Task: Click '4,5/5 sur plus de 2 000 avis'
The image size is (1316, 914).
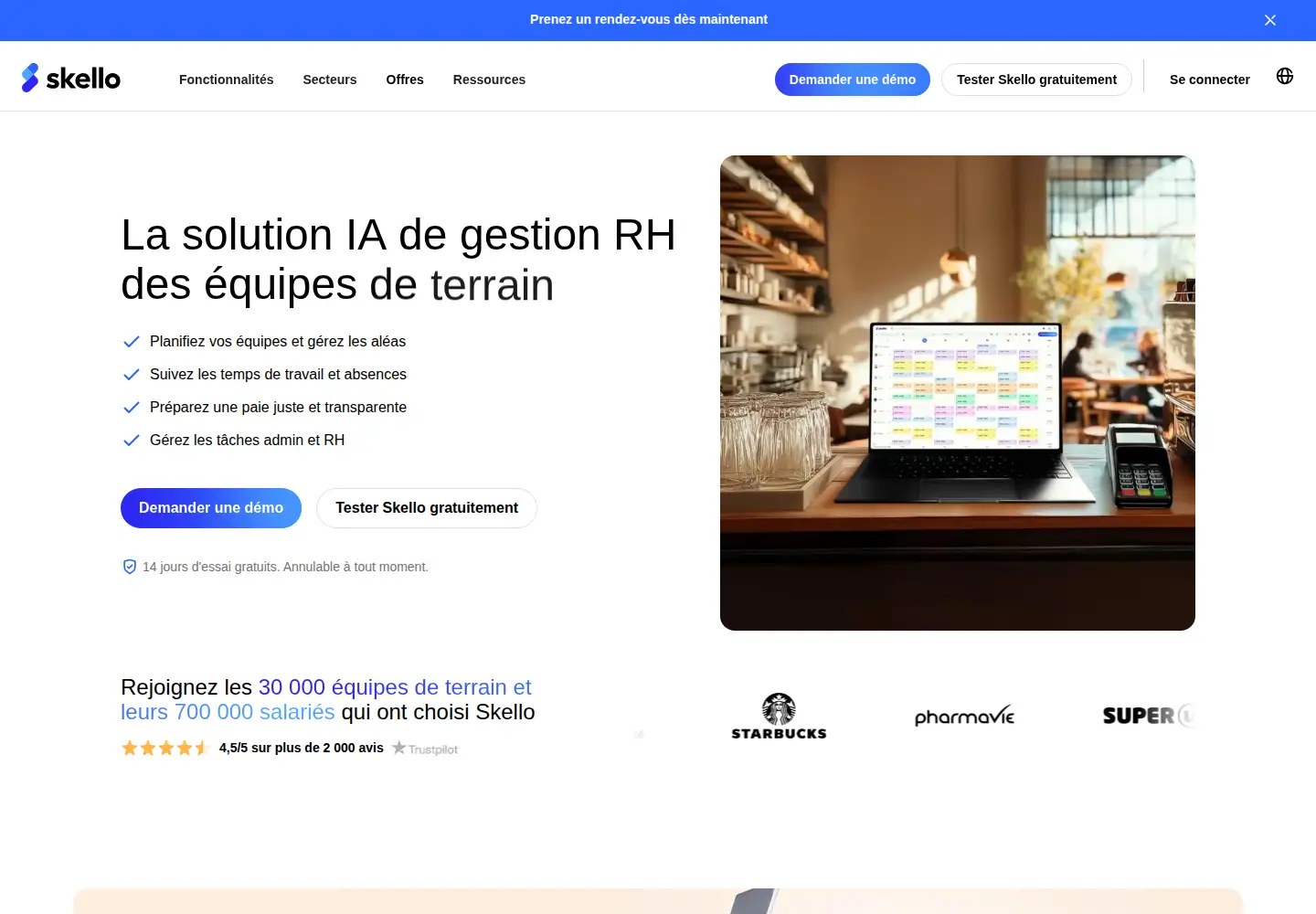Action: (x=302, y=748)
